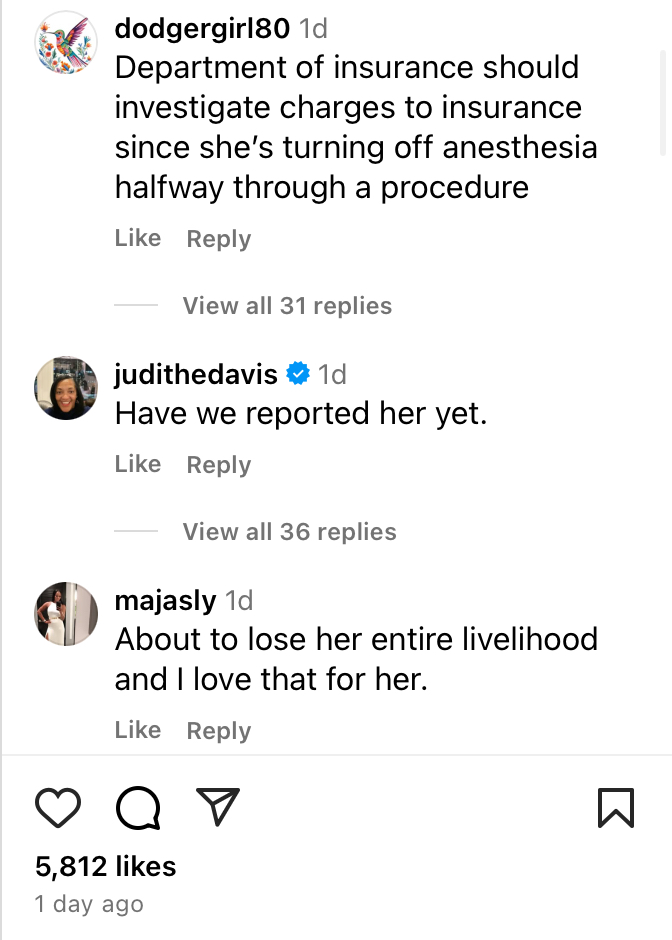Reply to dodgergirl80's comment

pyautogui.click(x=218, y=239)
